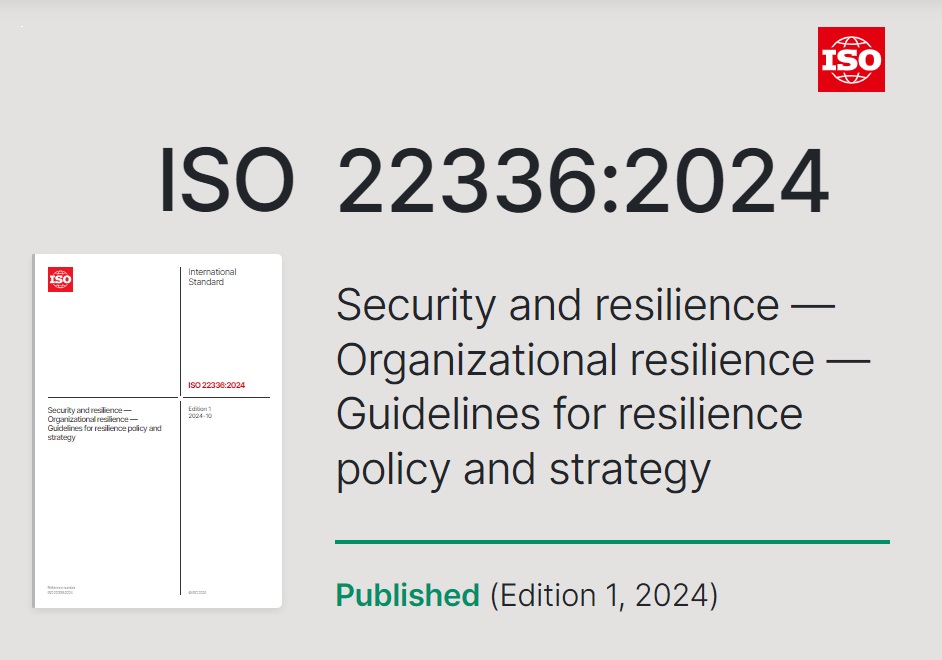Click the vertical black line on cover
Screen dimensions: 942x660
180,431
